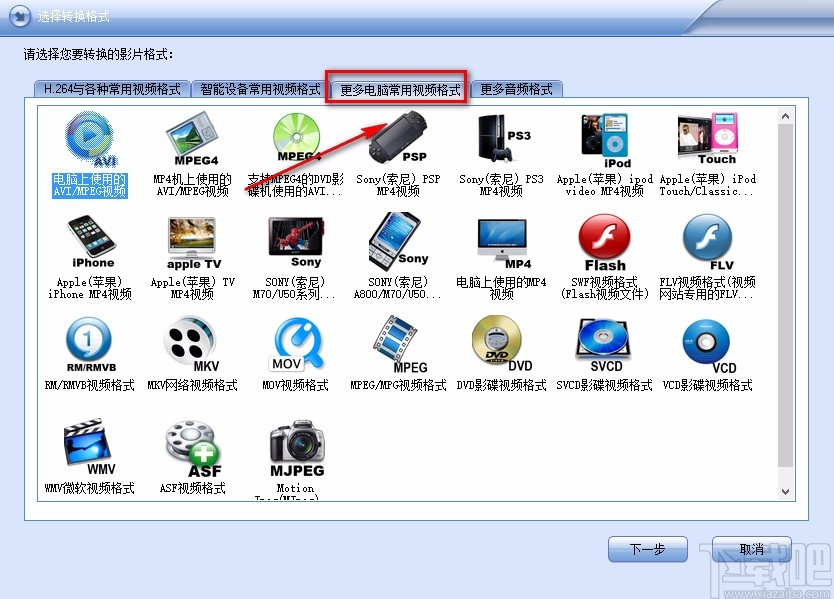Screen dimensions: 834x599
Task: Choose the Sony PS3 MP4 video icon
Action: point(504,139)
